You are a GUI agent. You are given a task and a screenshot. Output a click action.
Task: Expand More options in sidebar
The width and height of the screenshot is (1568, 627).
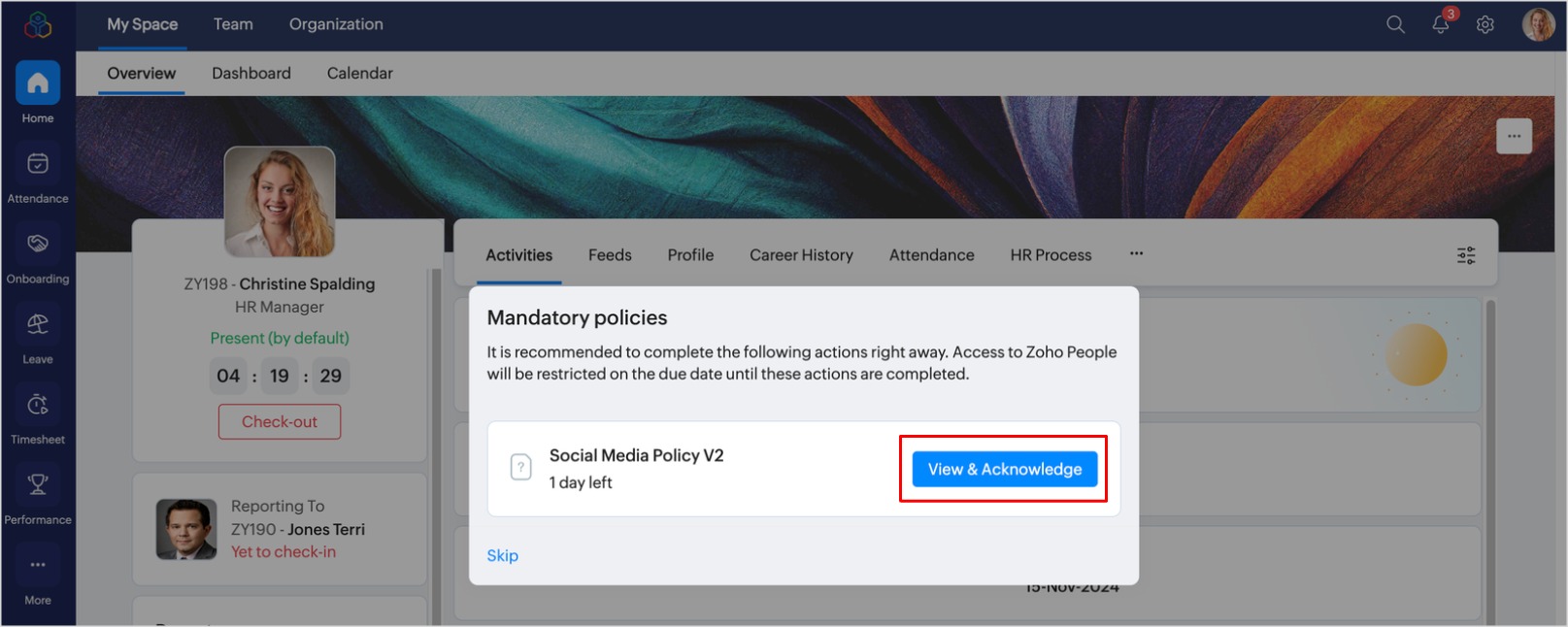38,565
